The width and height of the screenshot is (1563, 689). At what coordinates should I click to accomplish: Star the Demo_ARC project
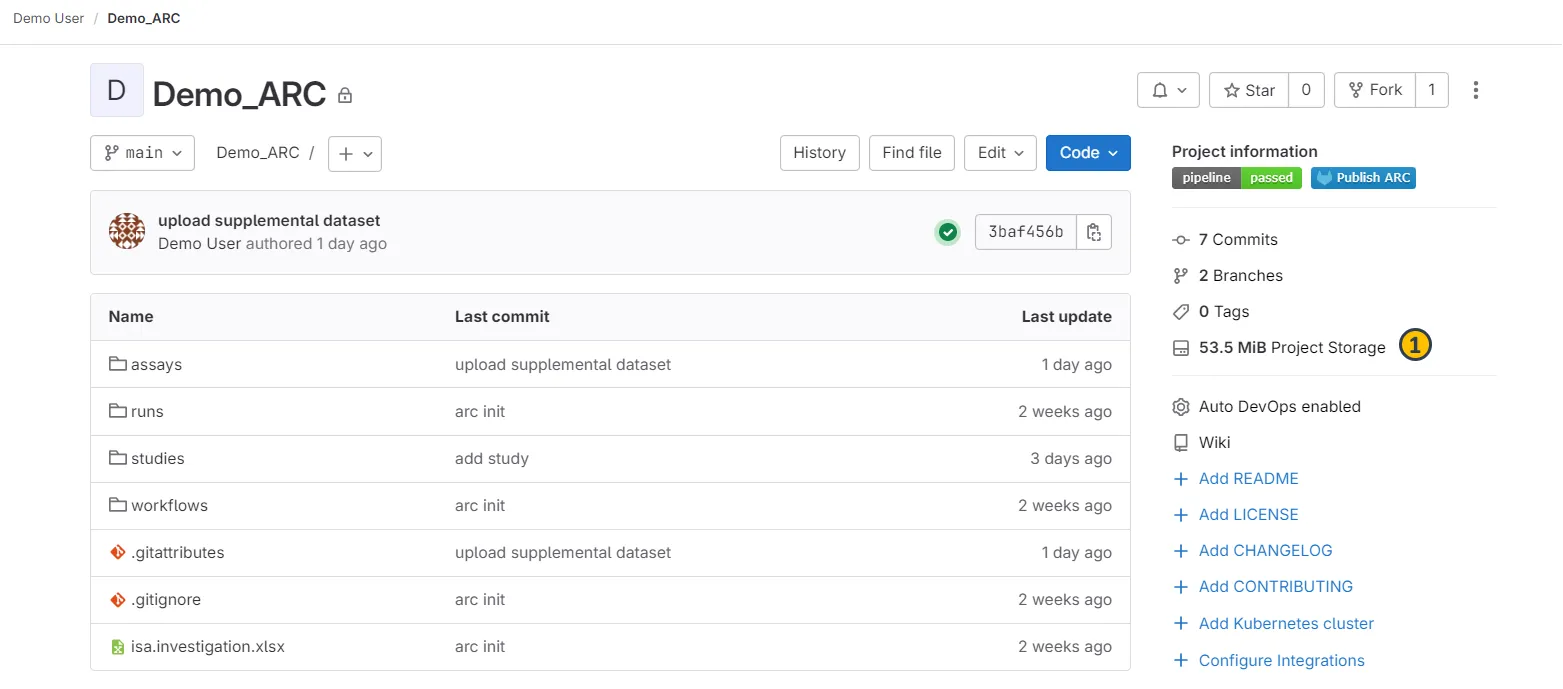point(1249,90)
